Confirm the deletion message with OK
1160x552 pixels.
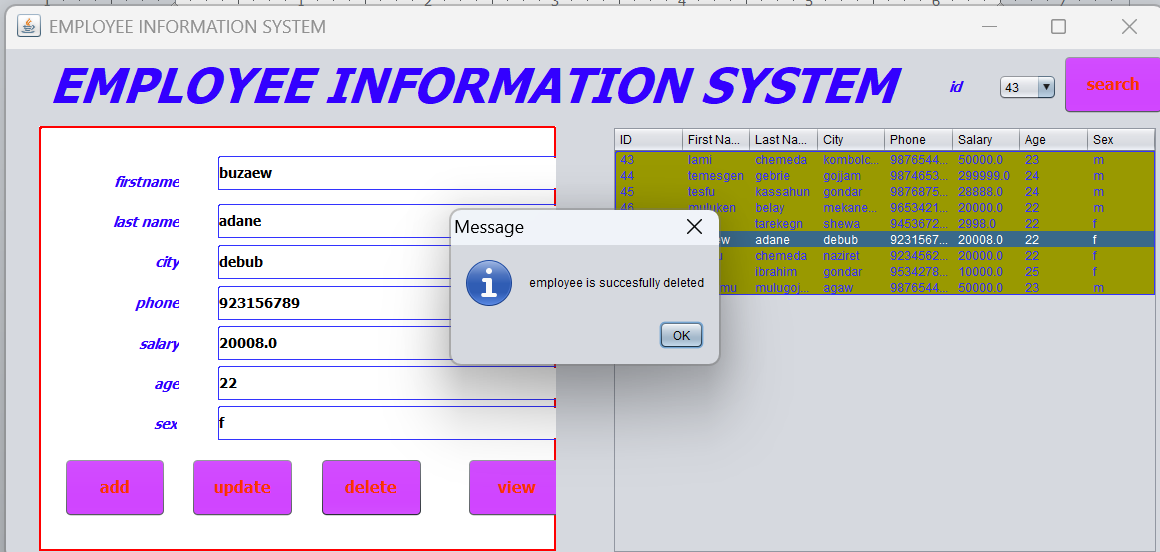tap(681, 335)
